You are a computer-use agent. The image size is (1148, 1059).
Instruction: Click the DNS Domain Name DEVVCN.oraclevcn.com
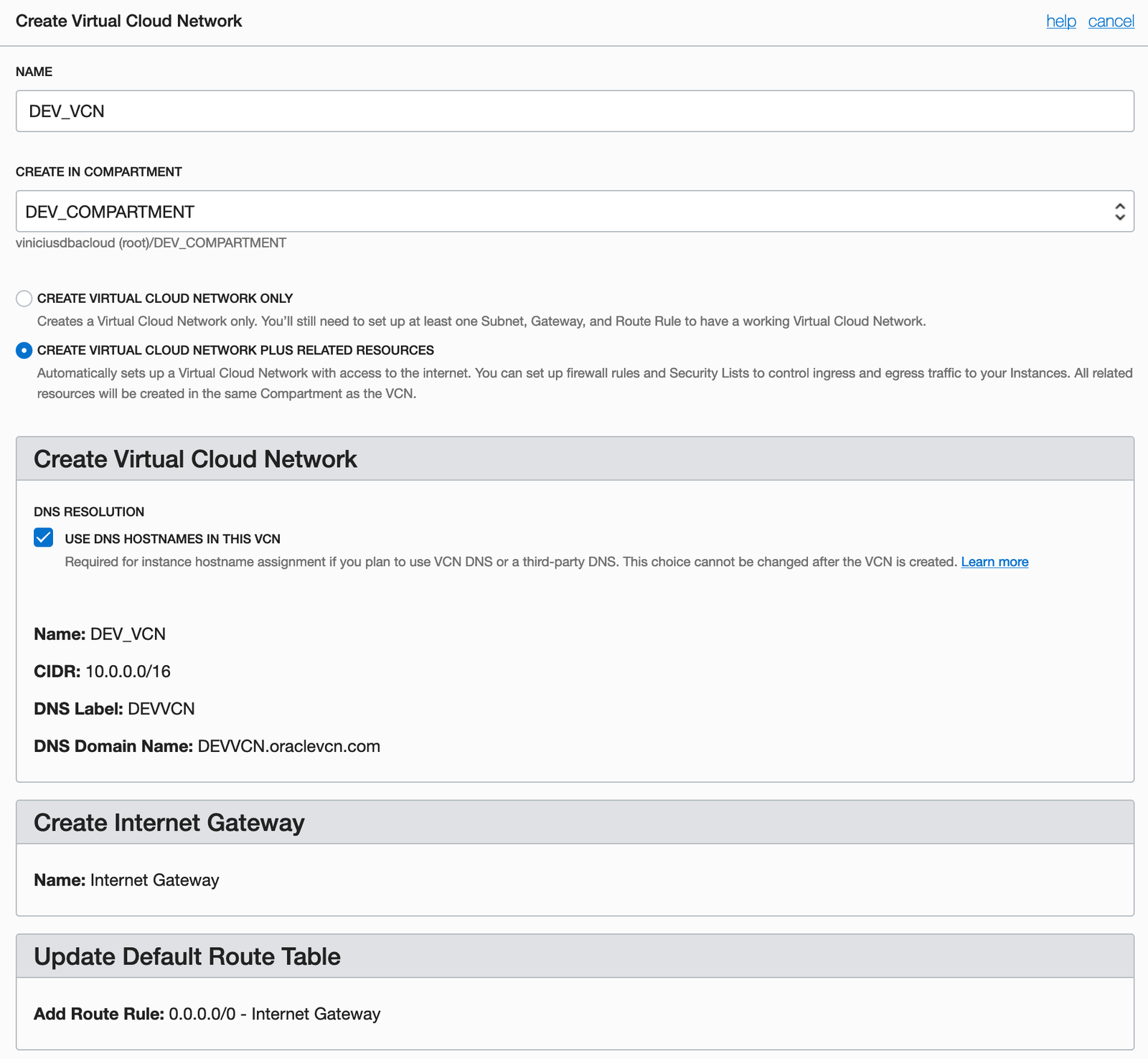(288, 746)
